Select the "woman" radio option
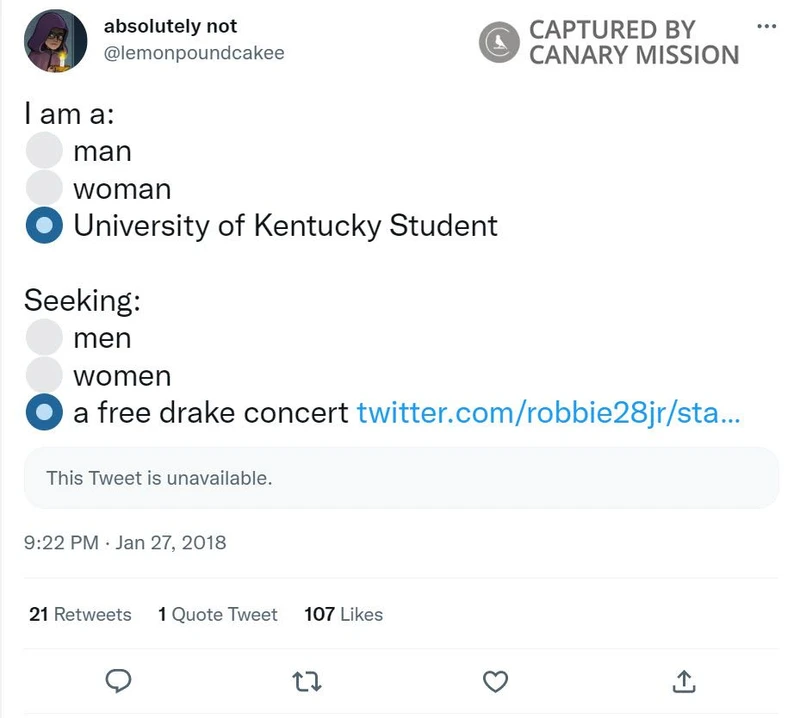 tap(44, 188)
